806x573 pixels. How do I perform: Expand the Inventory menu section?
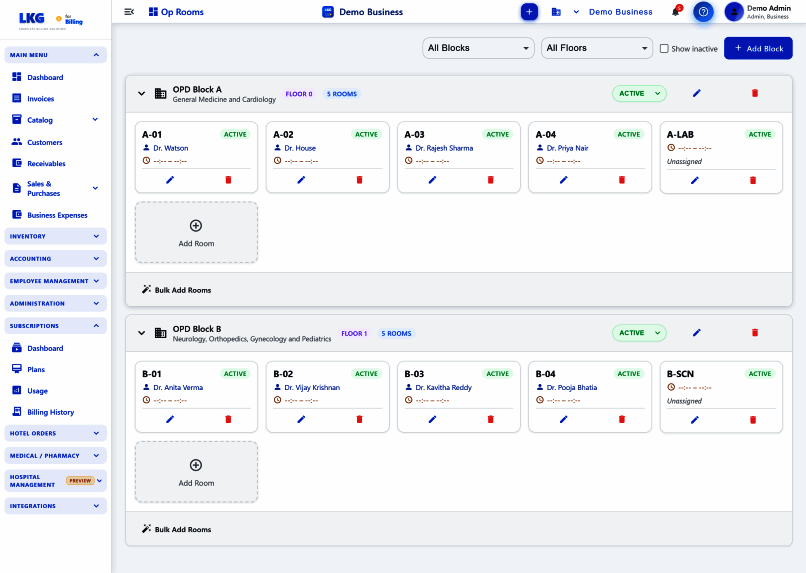(x=56, y=236)
